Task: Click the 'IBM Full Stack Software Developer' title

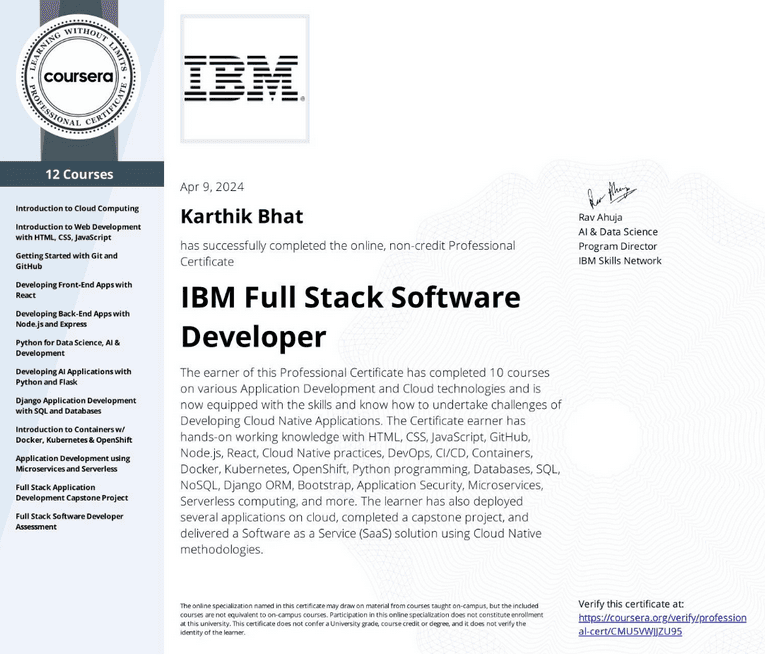Action: (x=350, y=317)
